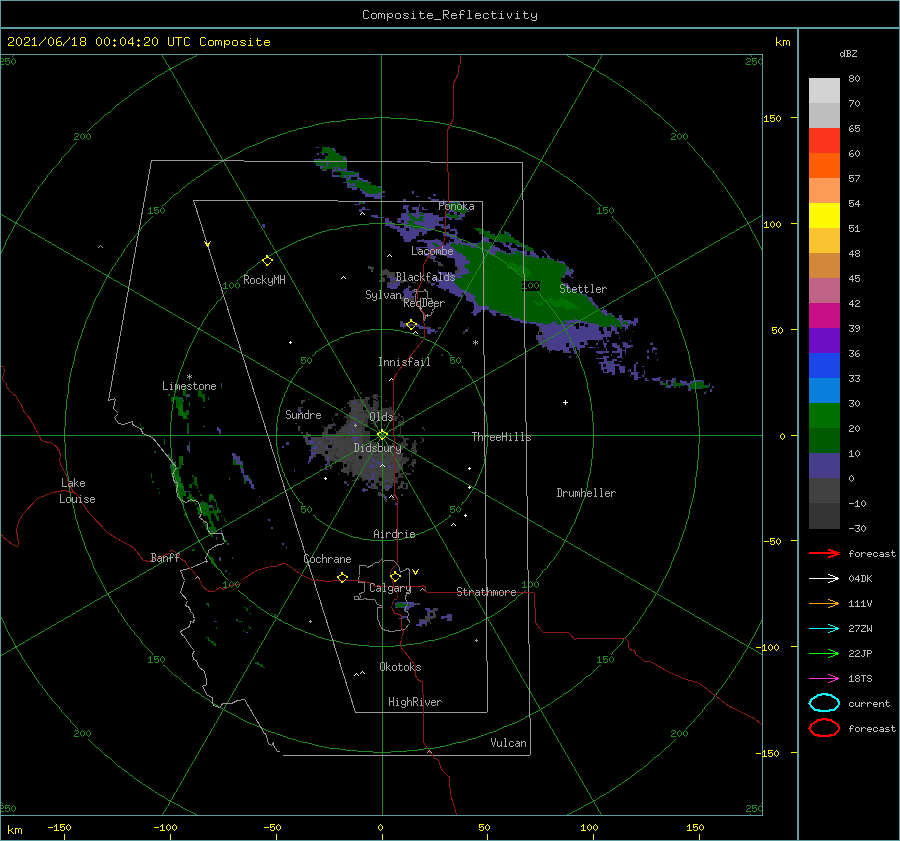Click the Banff label
The image size is (900, 841).
(x=165, y=557)
